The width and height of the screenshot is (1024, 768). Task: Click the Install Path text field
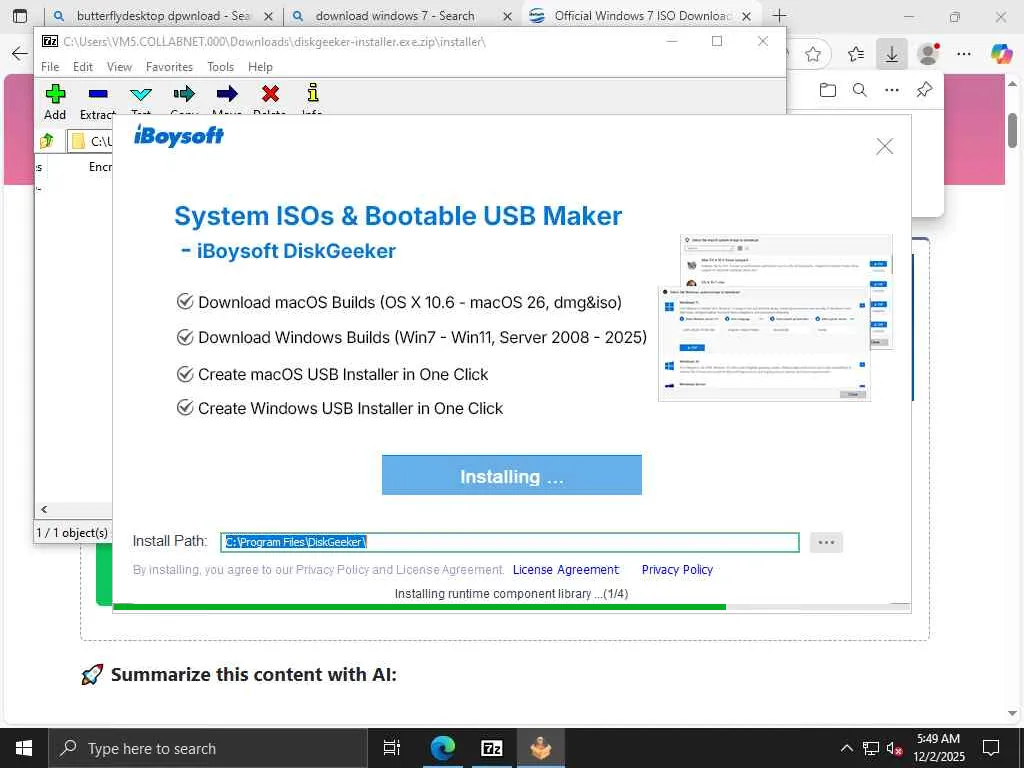[x=509, y=542]
